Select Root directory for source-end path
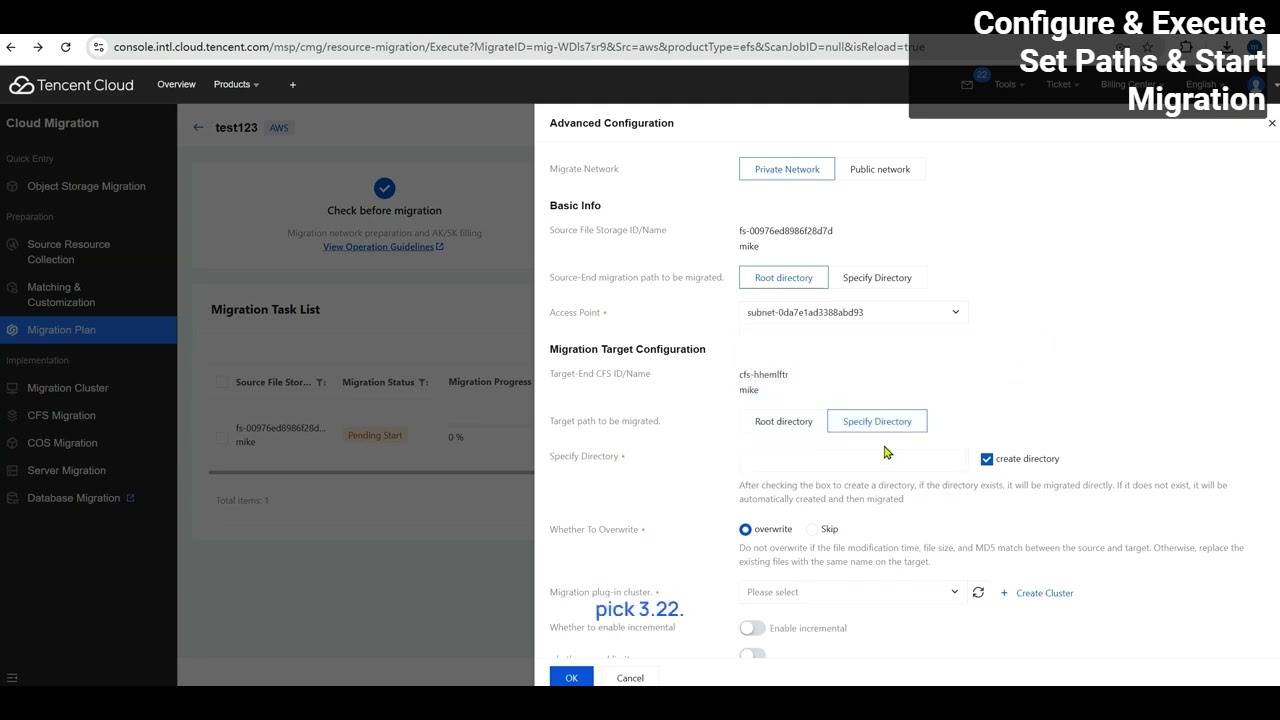Viewport: 1280px width, 720px height. pos(784,277)
